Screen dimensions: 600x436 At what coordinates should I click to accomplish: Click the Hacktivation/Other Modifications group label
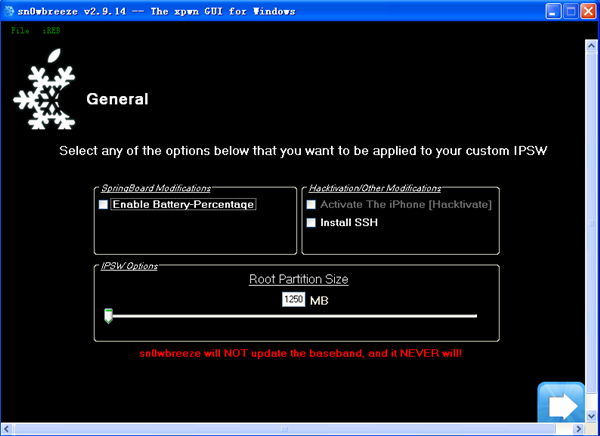(373, 188)
